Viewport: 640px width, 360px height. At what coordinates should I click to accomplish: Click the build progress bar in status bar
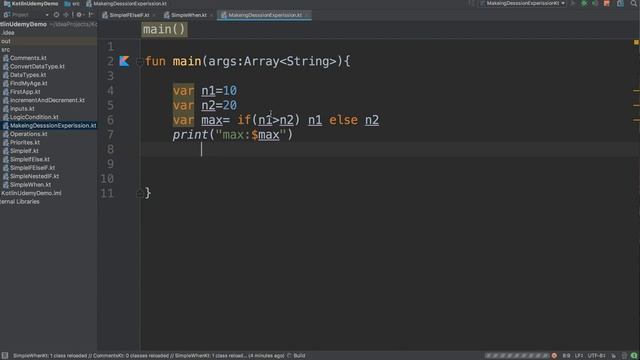coord(517,356)
